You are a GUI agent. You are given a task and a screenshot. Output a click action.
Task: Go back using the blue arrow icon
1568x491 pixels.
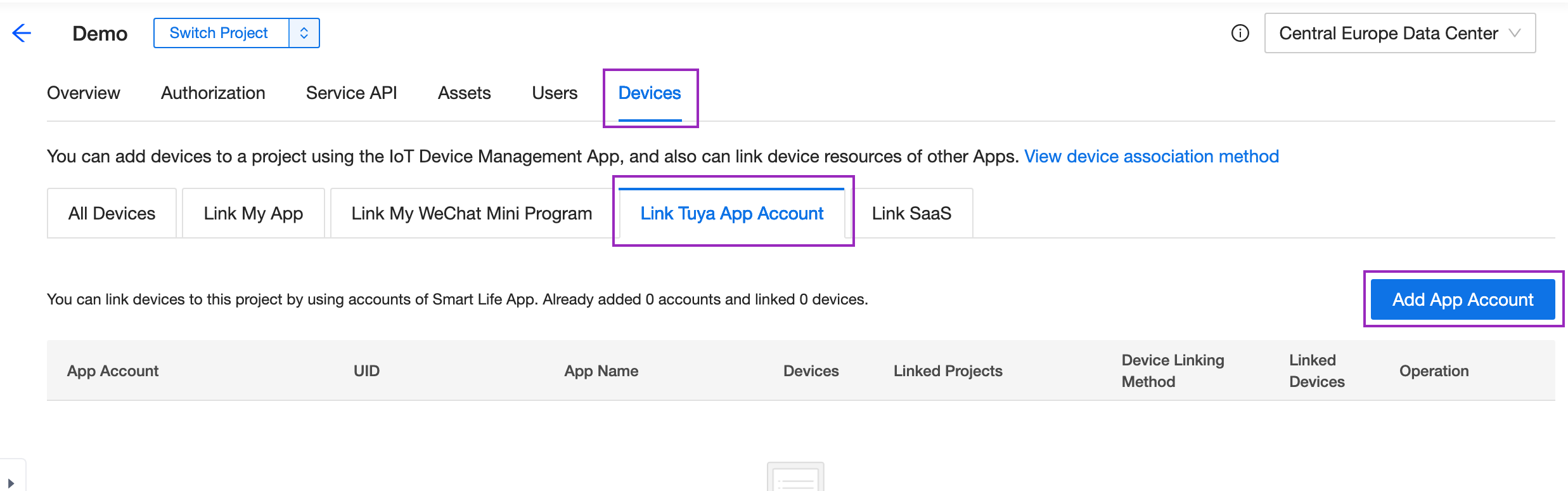point(22,33)
